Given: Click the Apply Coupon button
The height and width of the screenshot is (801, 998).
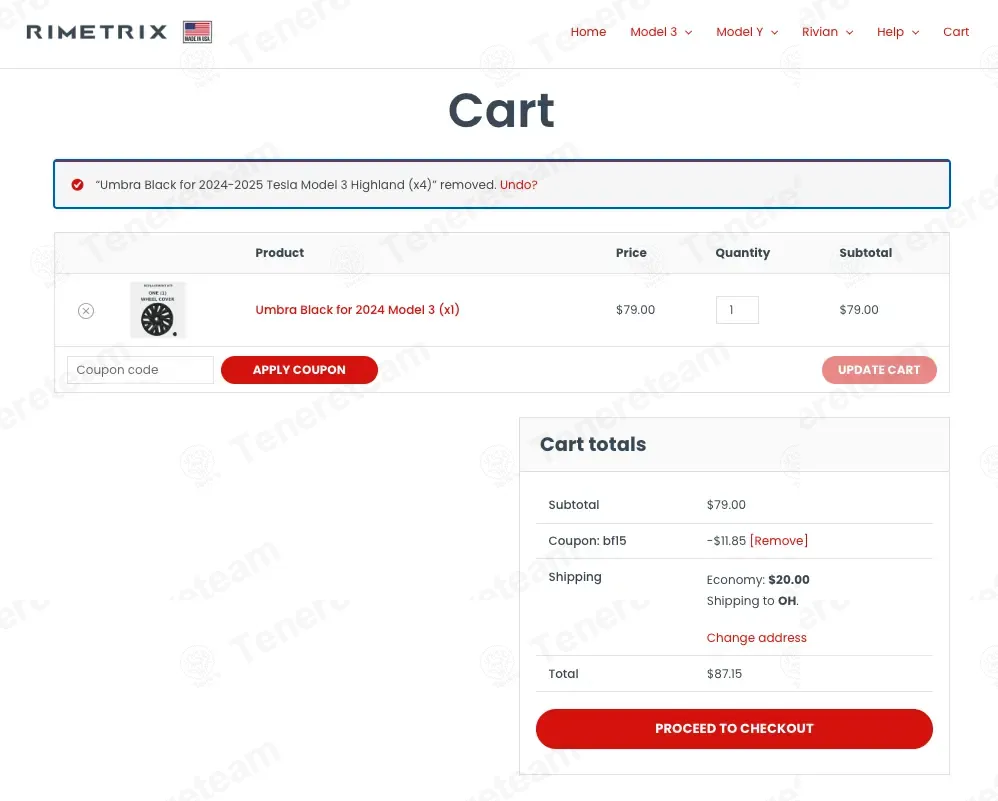Looking at the screenshot, I should pos(299,370).
